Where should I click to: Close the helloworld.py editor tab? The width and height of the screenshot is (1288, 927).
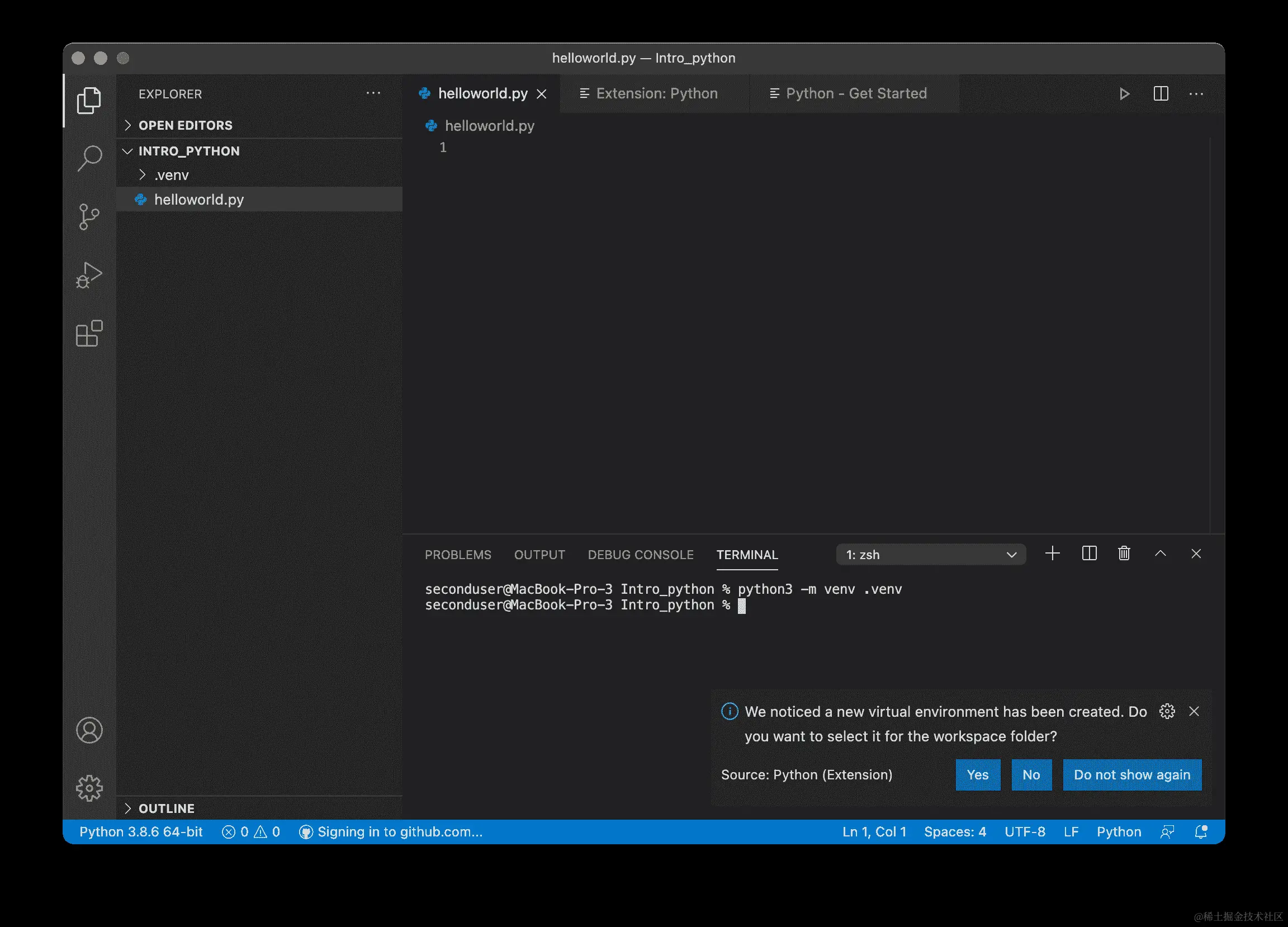pyautogui.click(x=542, y=94)
